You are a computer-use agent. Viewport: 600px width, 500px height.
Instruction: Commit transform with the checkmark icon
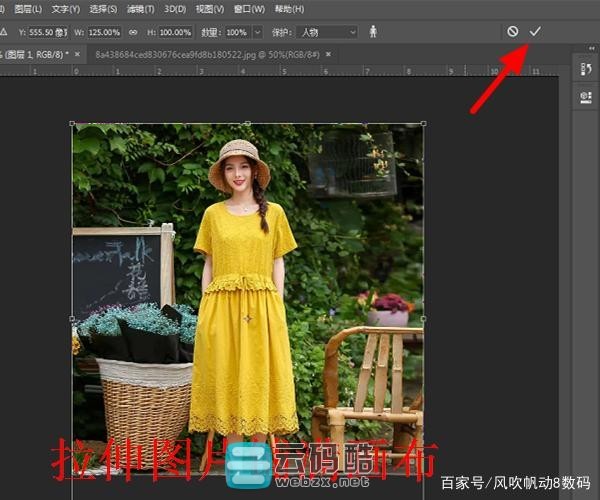[535, 31]
